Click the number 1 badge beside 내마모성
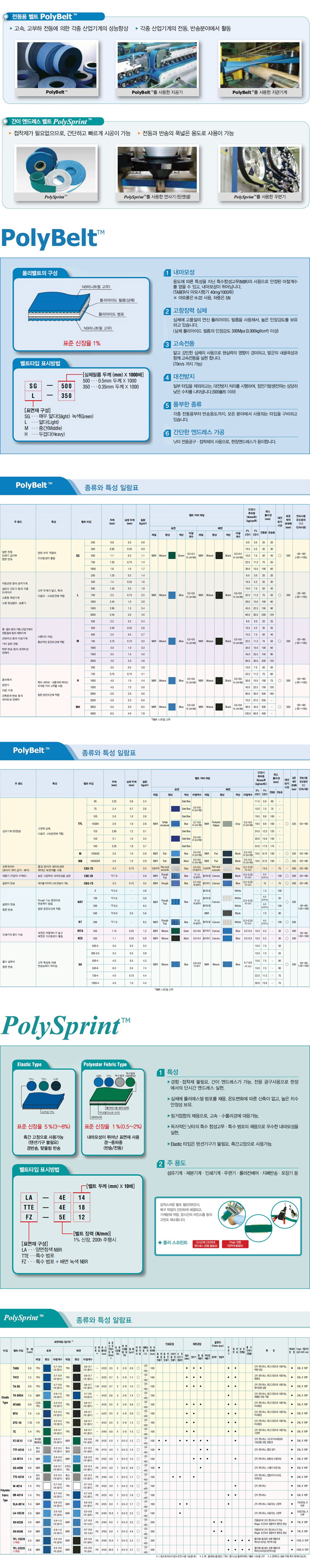The width and height of the screenshot is (310, 1568). pyautogui.click(x=167, y=273)
